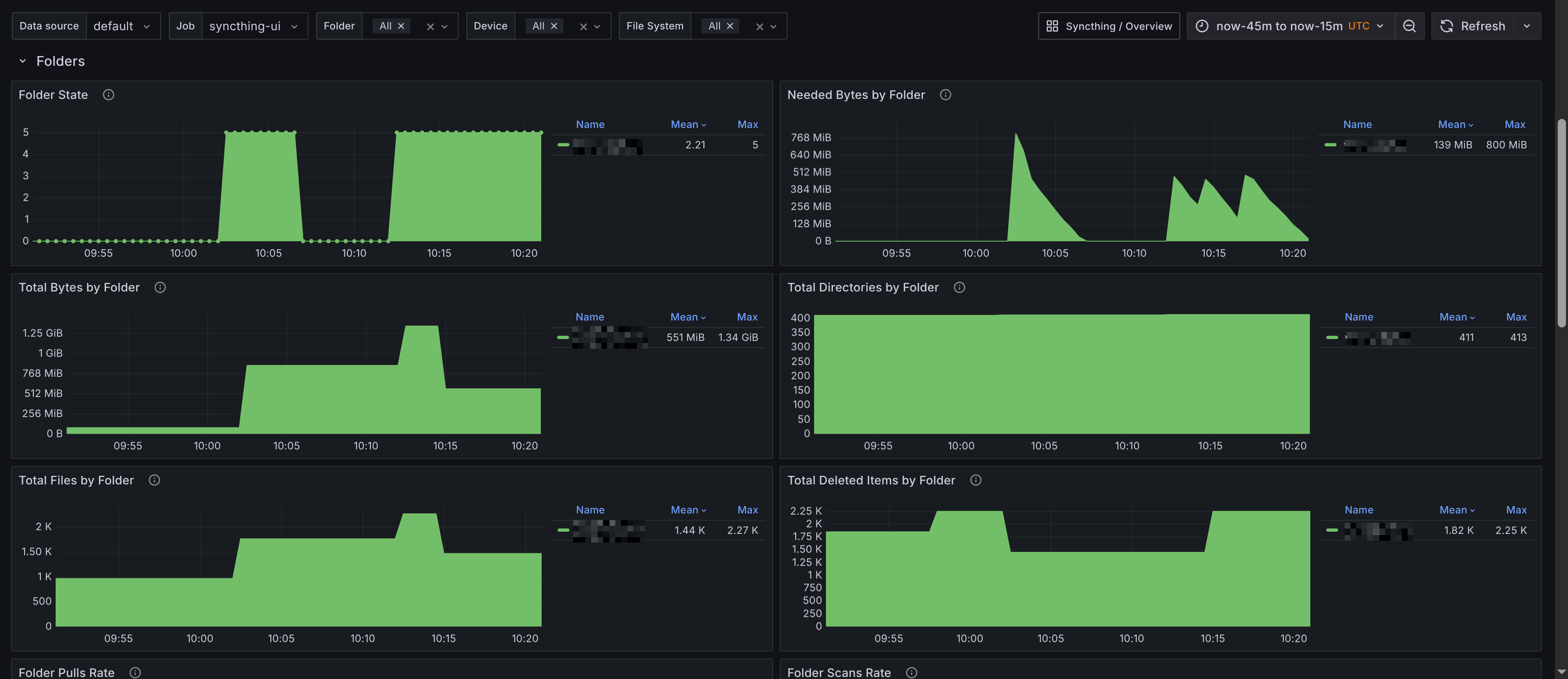Viewport: 1568px width, 679px height.
Task: Click the zoom out time range icon
Action: pyautogui.click(x=1408, y=26)
